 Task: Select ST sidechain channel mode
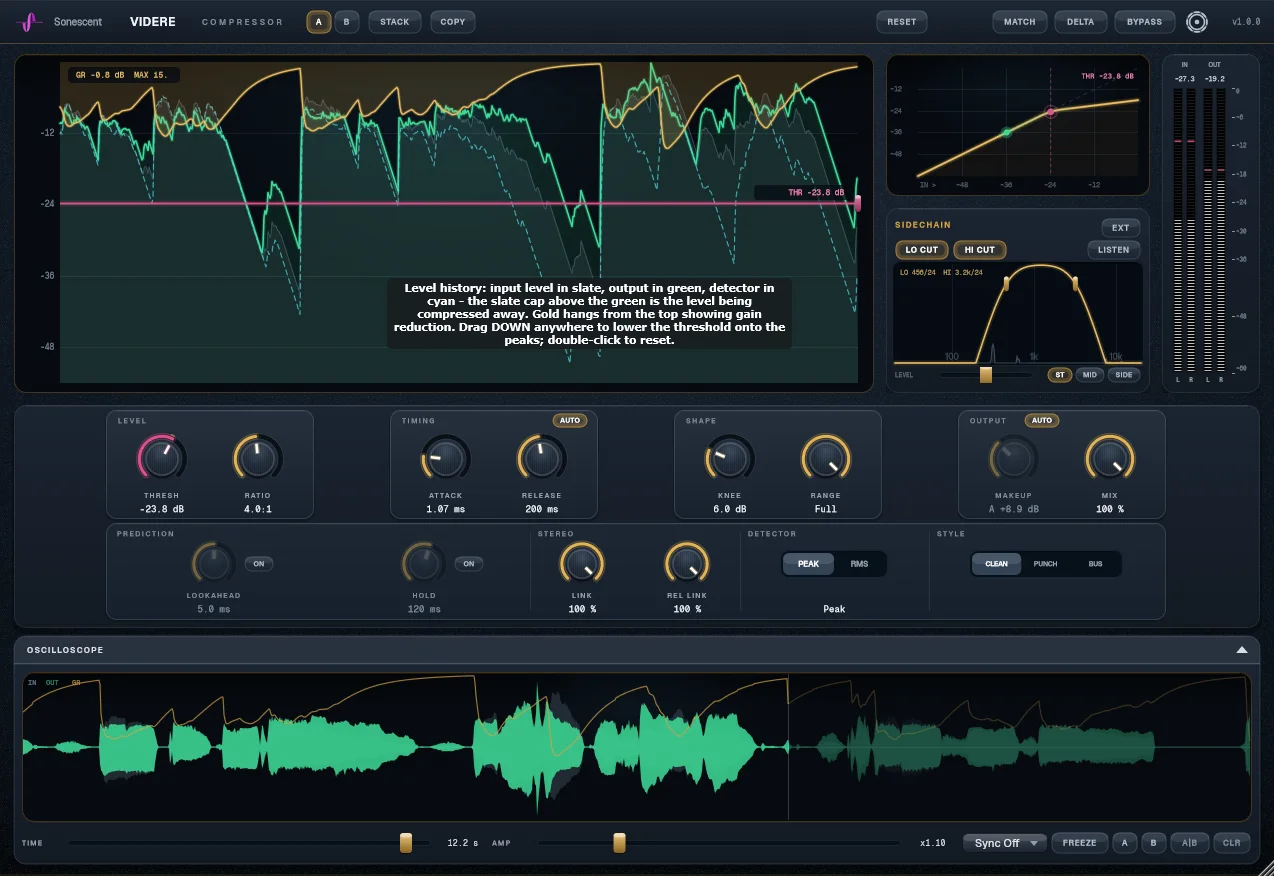click(x=1060, y=375)
